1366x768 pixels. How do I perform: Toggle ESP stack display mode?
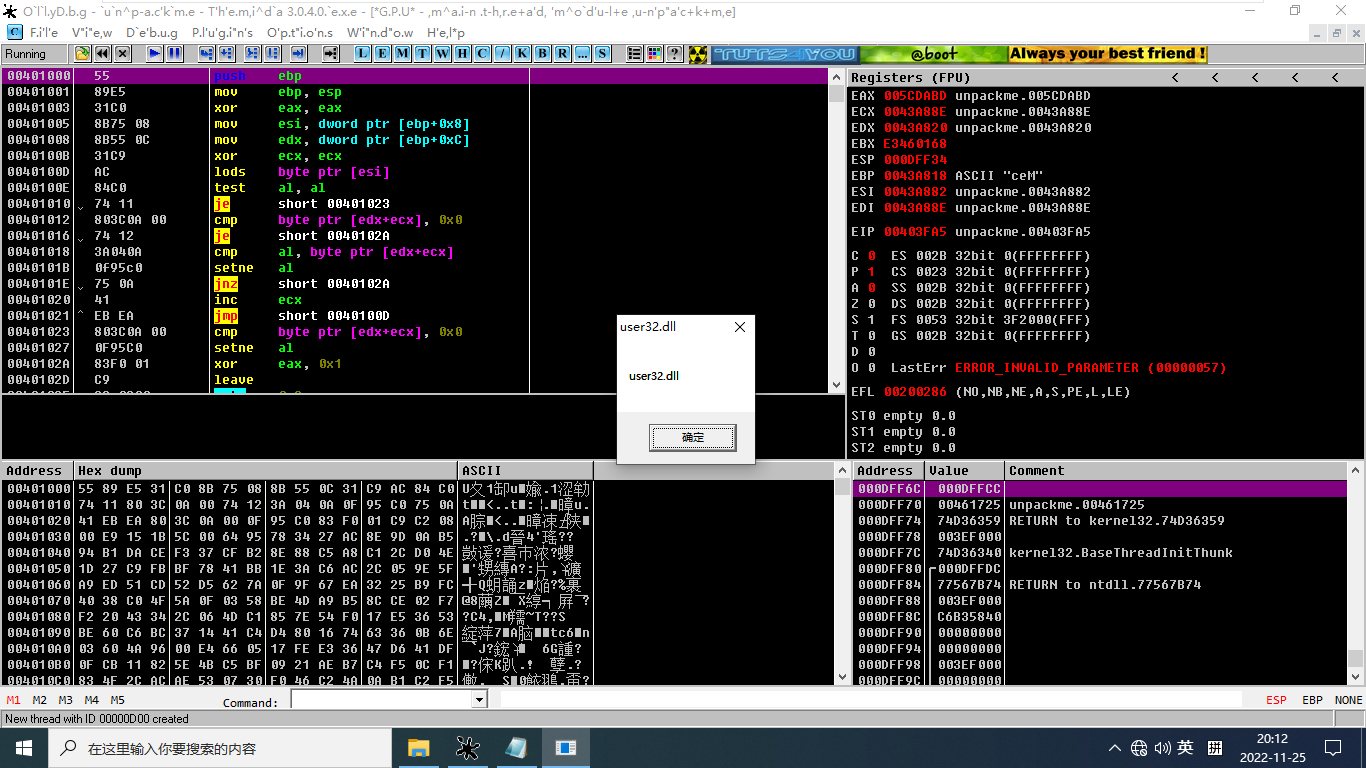pyautogui.click(x=1276, y=700)
